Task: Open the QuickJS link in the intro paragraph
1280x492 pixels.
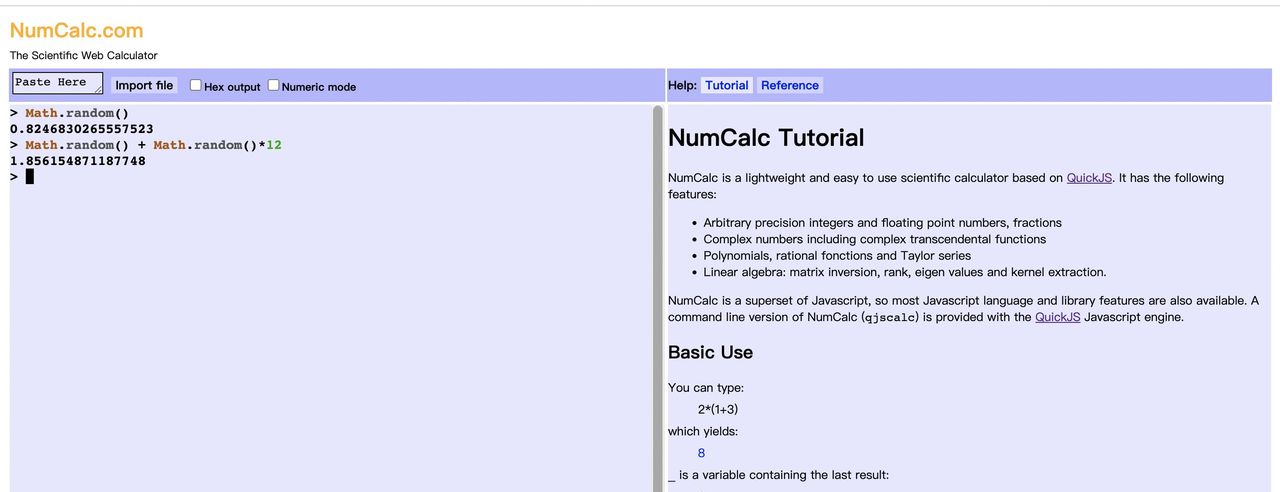Action: click(x=1089, y=178)
